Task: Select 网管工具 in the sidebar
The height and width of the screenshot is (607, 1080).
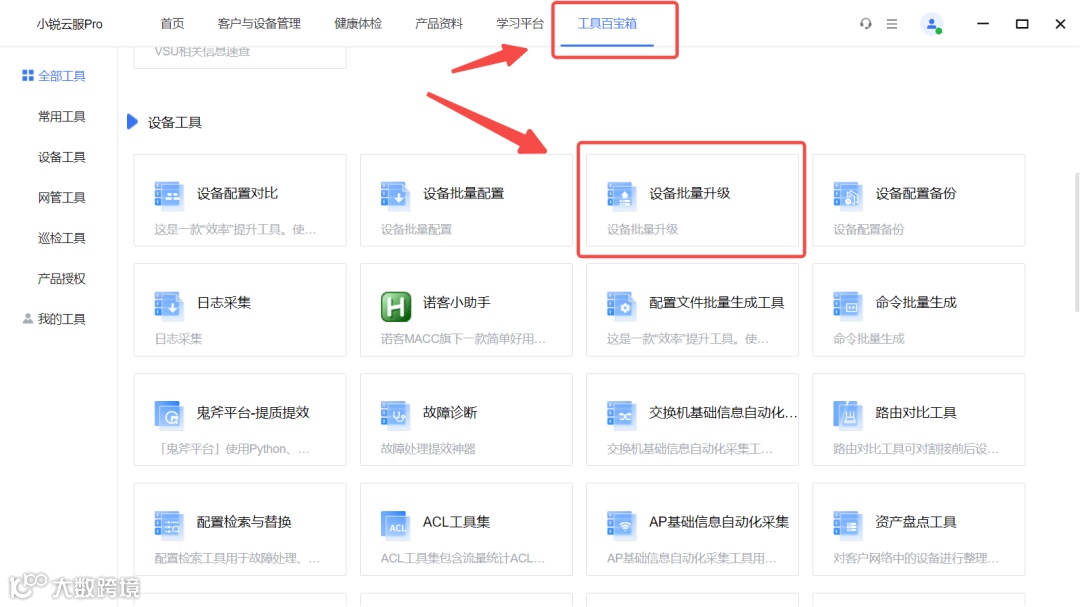Action: (61, 198)
